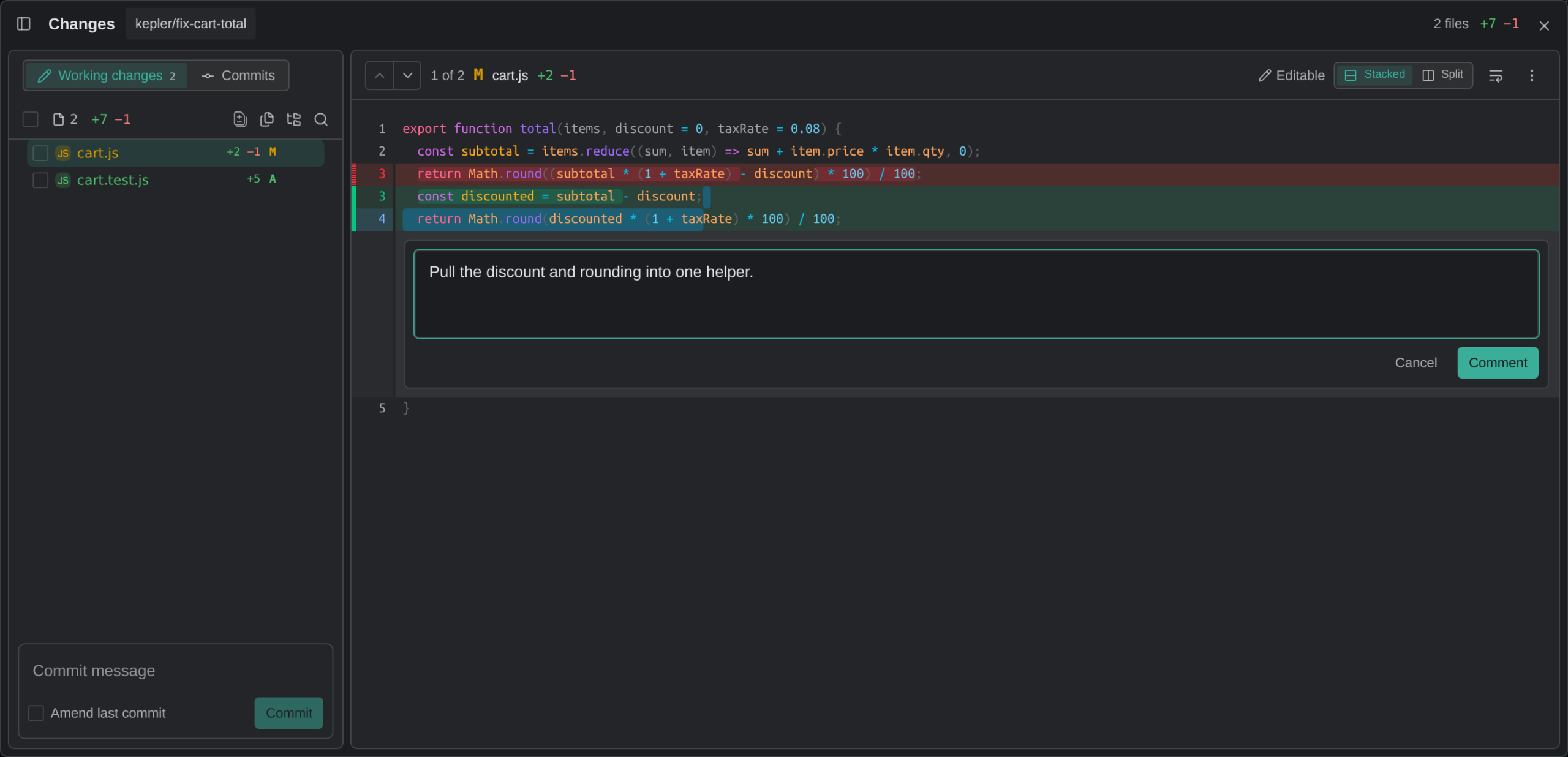Close the Changes view
The image size is (1568, 757).
(1543, 26)
